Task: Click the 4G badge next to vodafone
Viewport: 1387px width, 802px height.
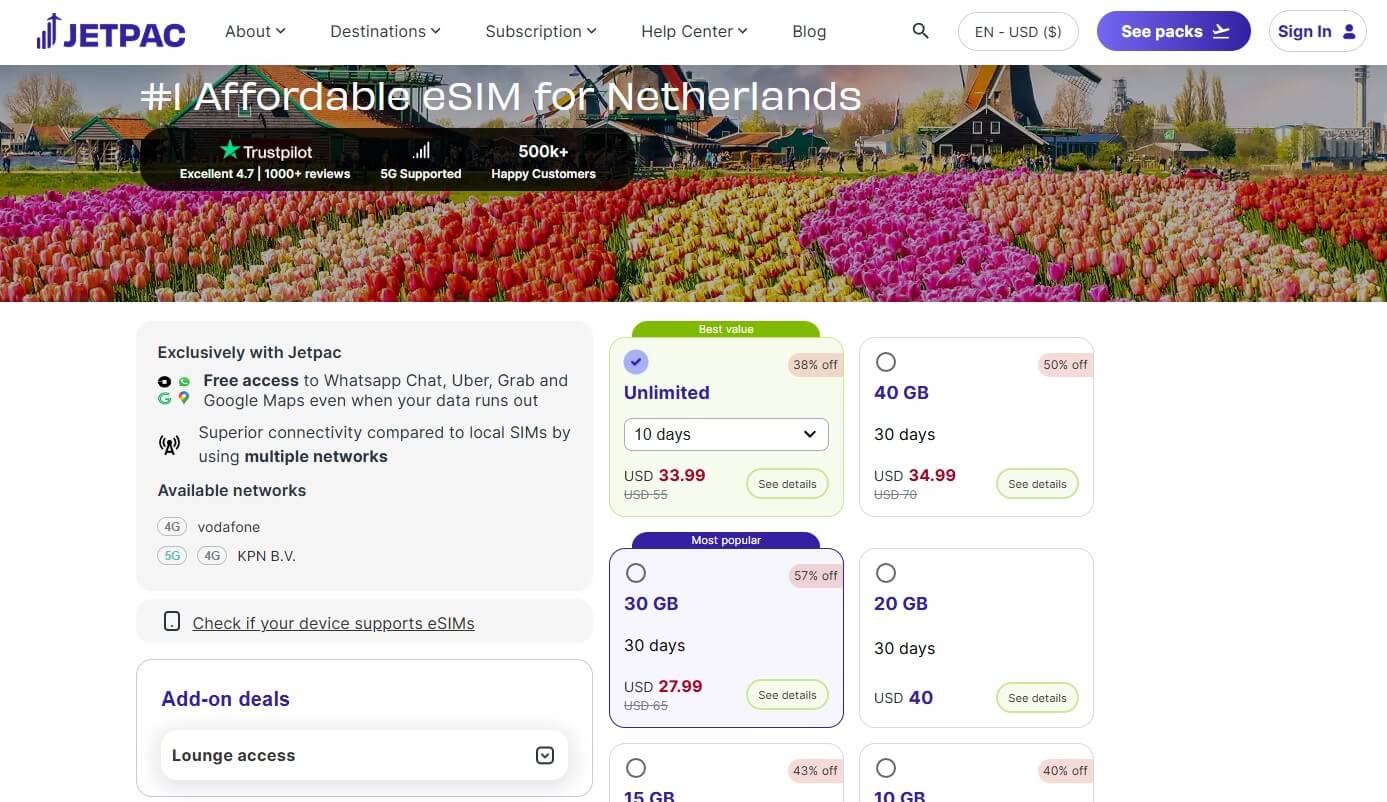Action: 171,526
